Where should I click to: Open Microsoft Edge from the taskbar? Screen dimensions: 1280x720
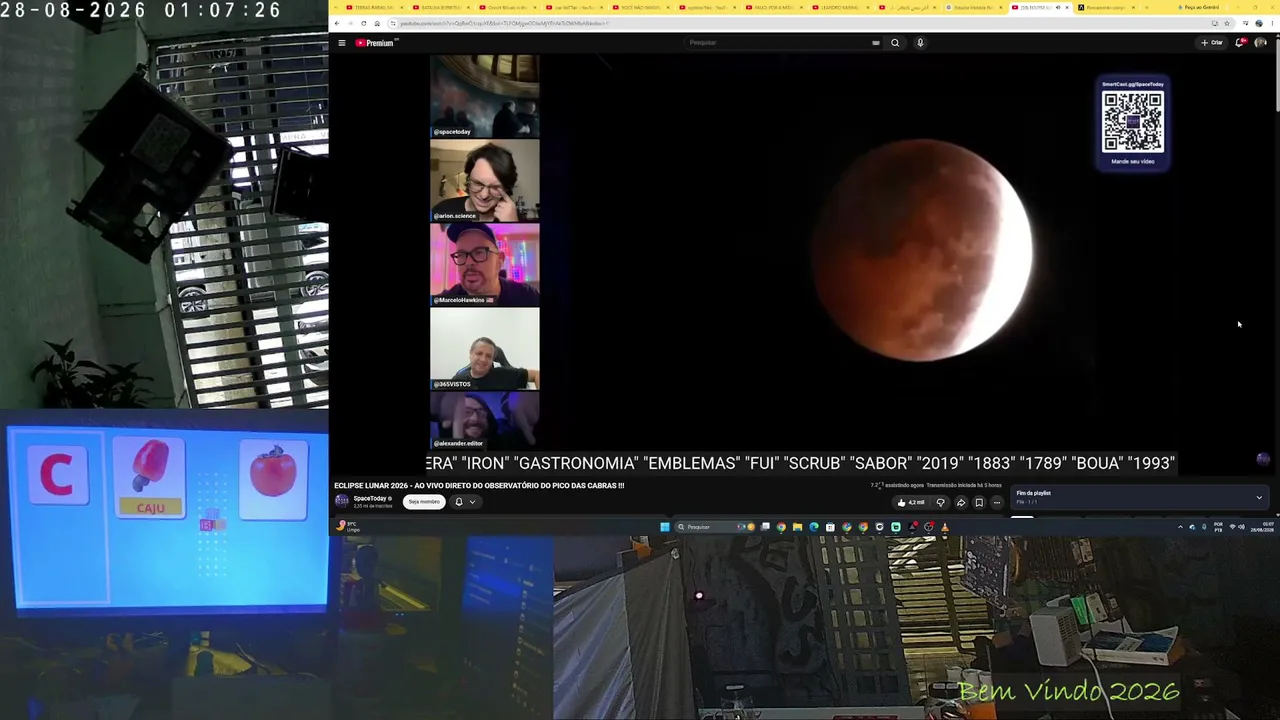[814, 527]
